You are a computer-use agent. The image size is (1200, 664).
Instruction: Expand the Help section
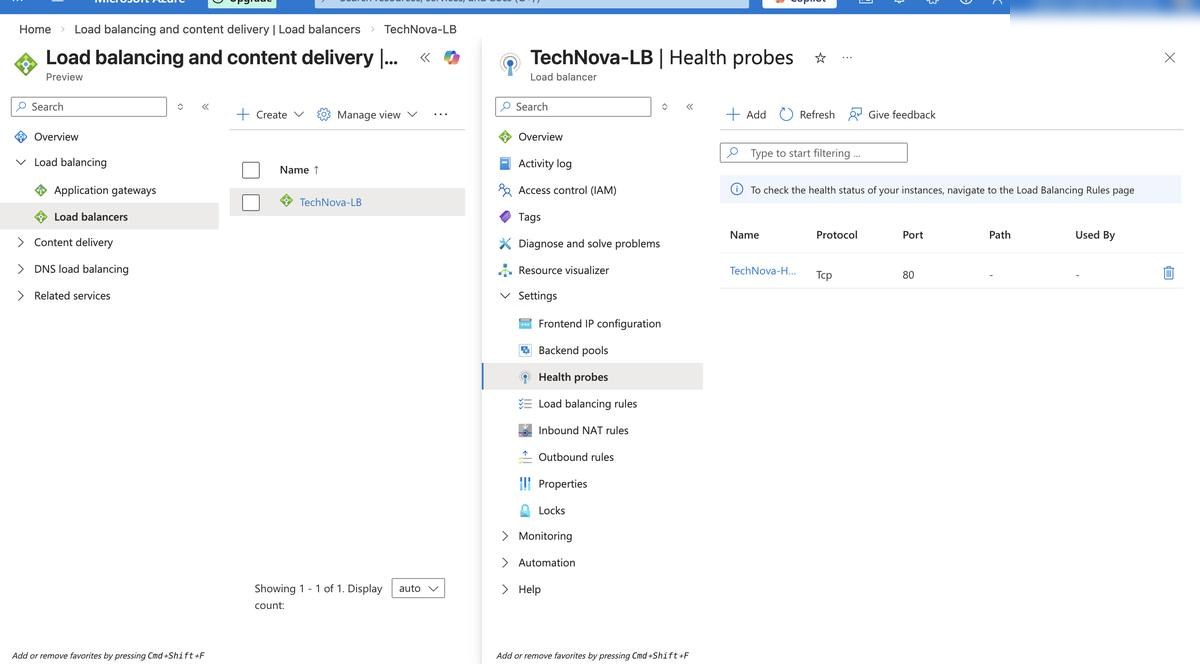505,590
